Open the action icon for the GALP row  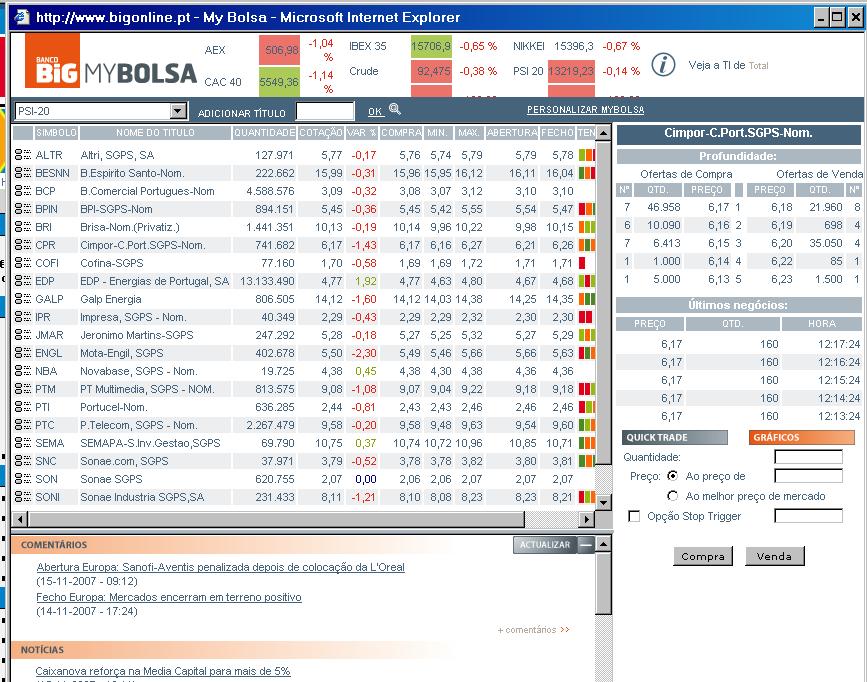pyautogui.click(x=23, y=298)
